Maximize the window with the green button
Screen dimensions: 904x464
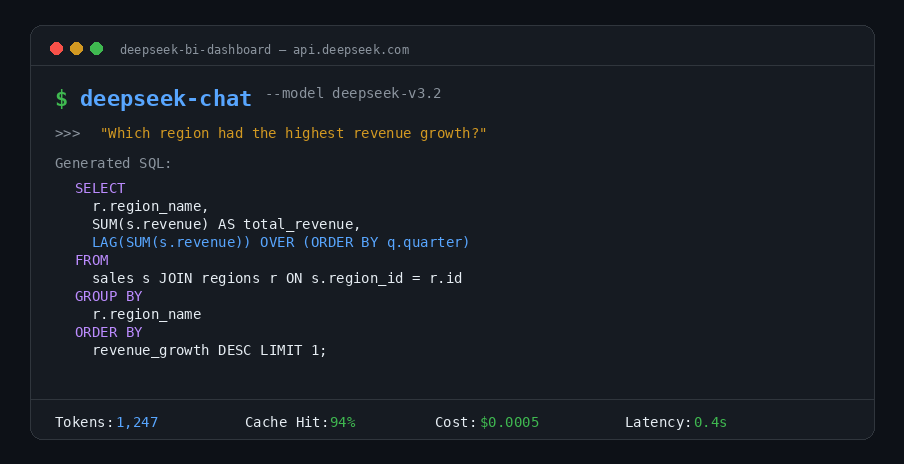(97, 48)
